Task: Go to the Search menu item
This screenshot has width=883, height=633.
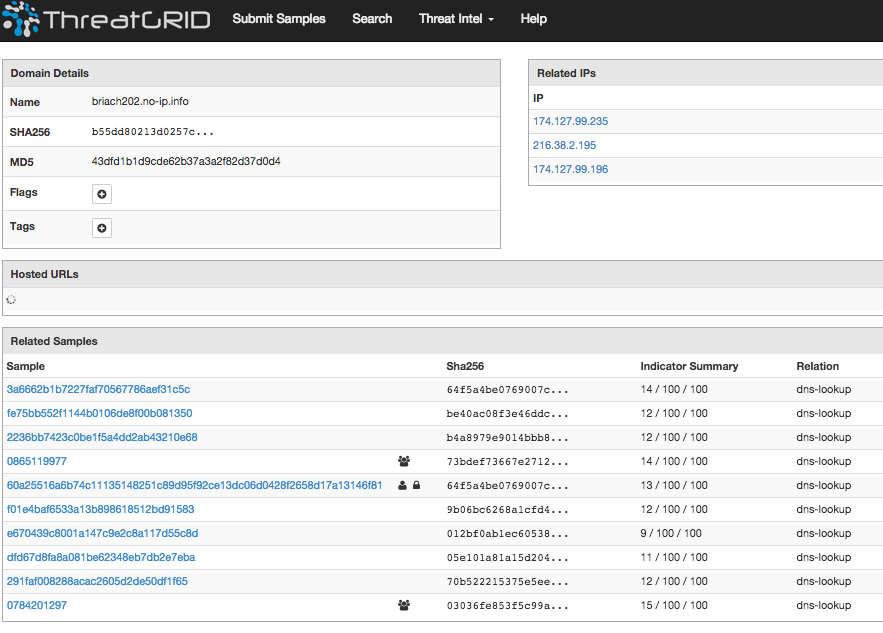Action: pyautogui.click(x=372, y=19)
